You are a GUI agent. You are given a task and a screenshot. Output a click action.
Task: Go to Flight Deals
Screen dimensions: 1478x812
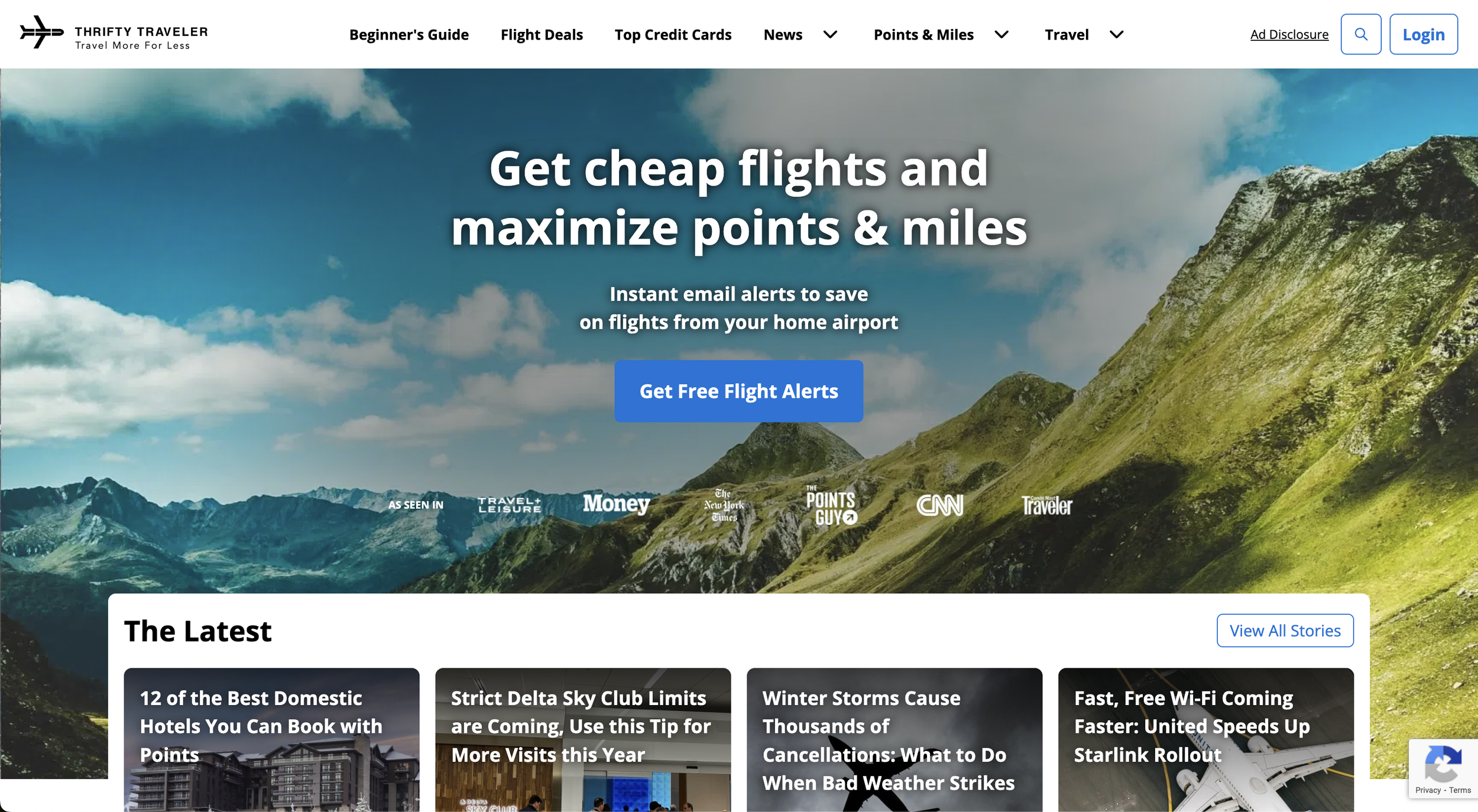[x=542, y=35]
